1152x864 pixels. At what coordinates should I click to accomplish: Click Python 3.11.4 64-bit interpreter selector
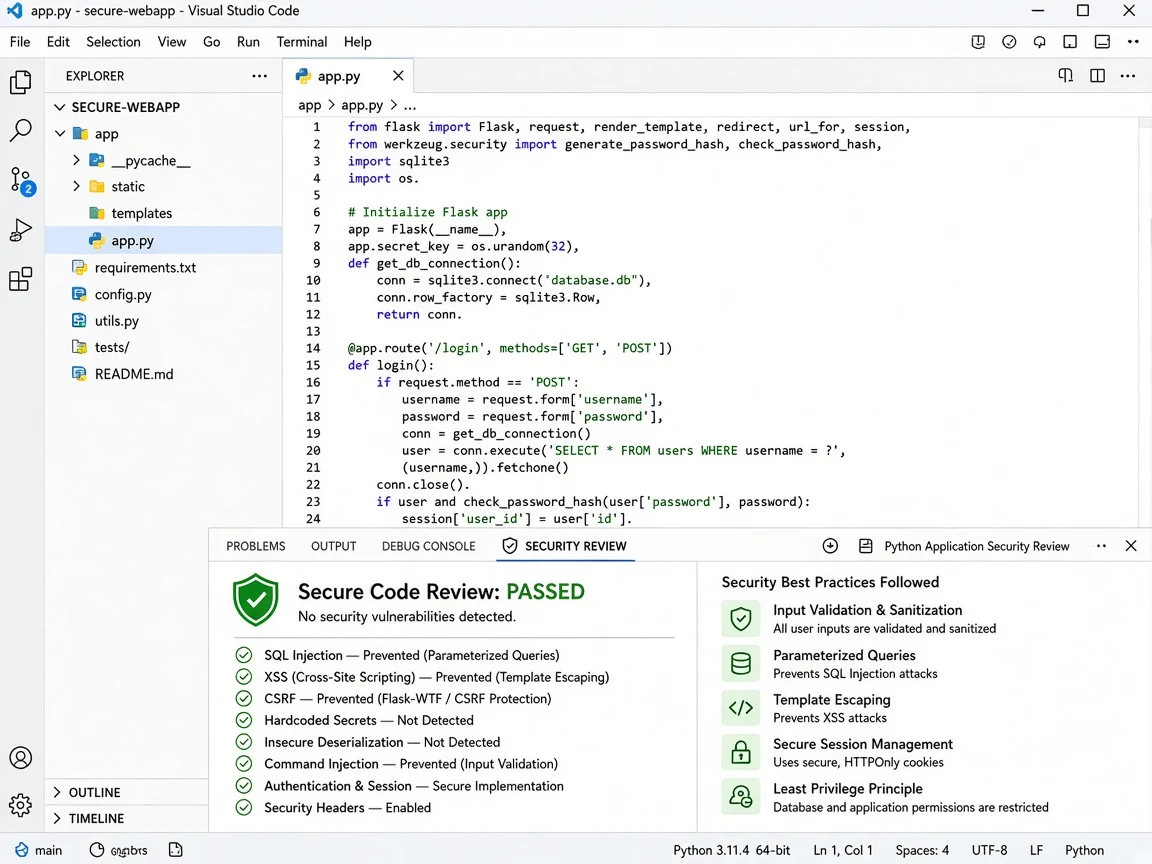point(732,850)
